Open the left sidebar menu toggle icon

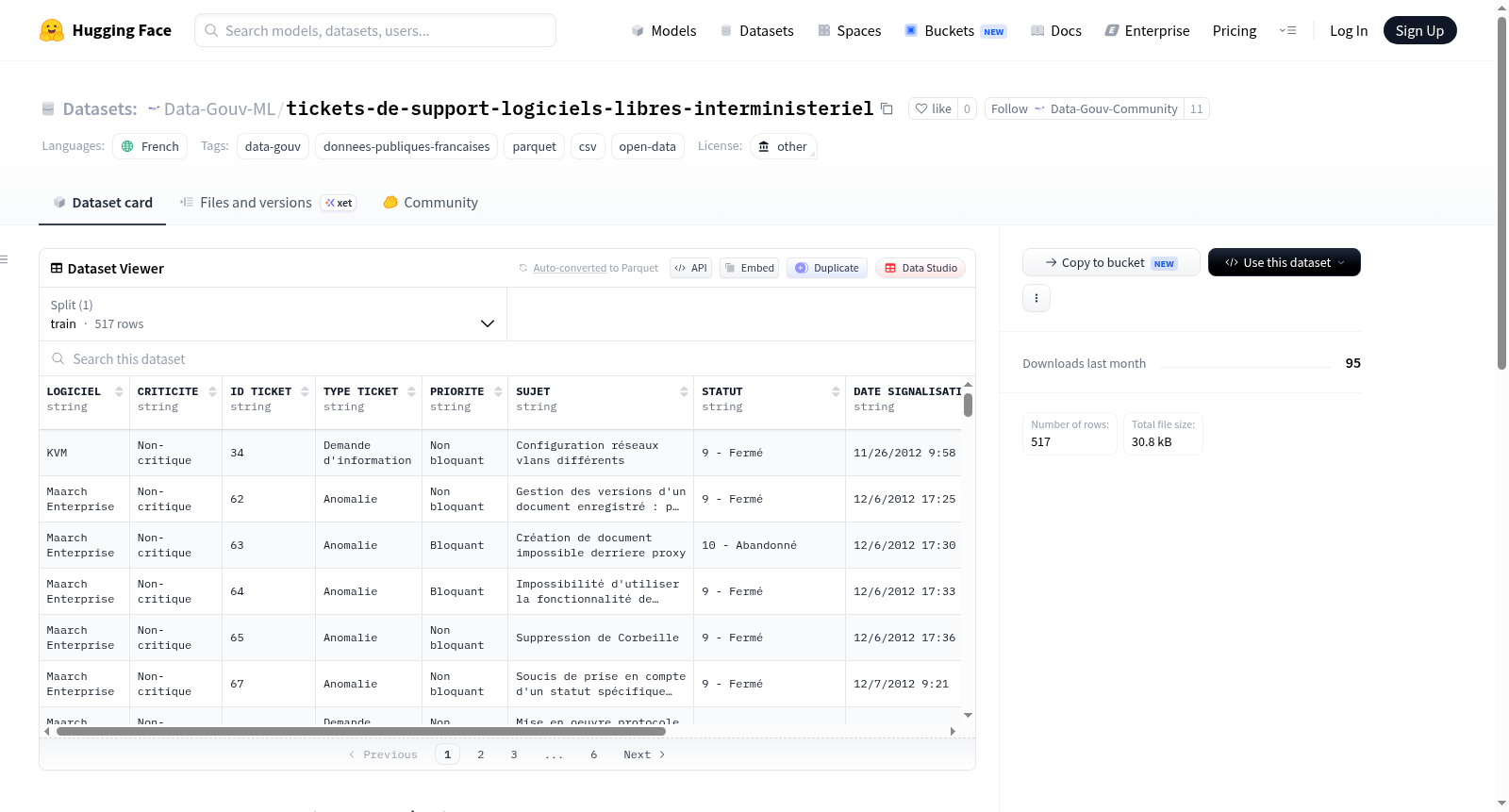4,259
